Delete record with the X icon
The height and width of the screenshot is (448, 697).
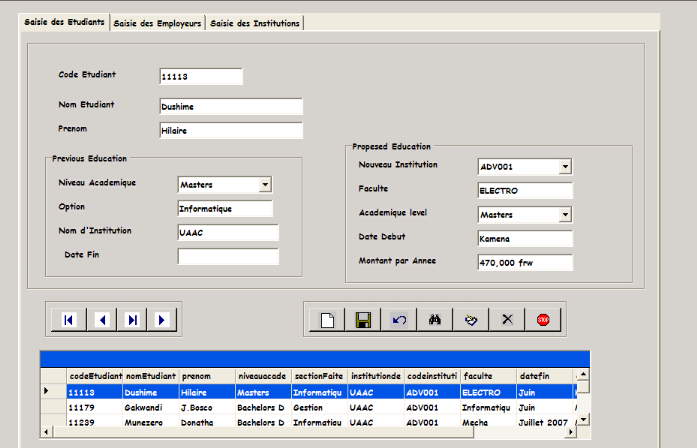(x=507, y=320)
